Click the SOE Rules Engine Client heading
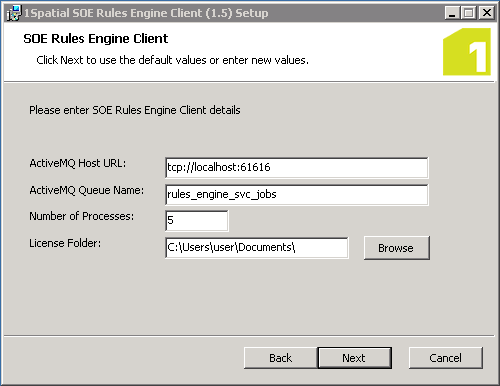The height and width of the screenshot is (386, 500). (96, 39)
